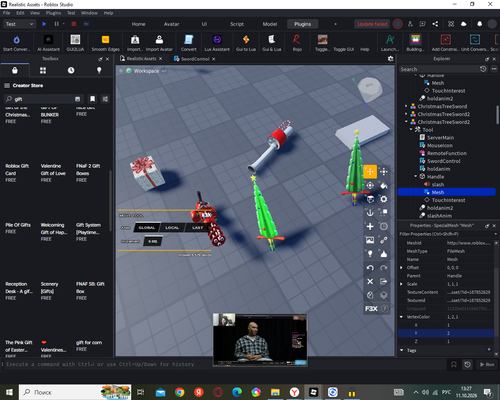Collapse the Handle node above slash
Image resolution: width=500 pixels, height=400 pixels.
[x=416, y=176]
